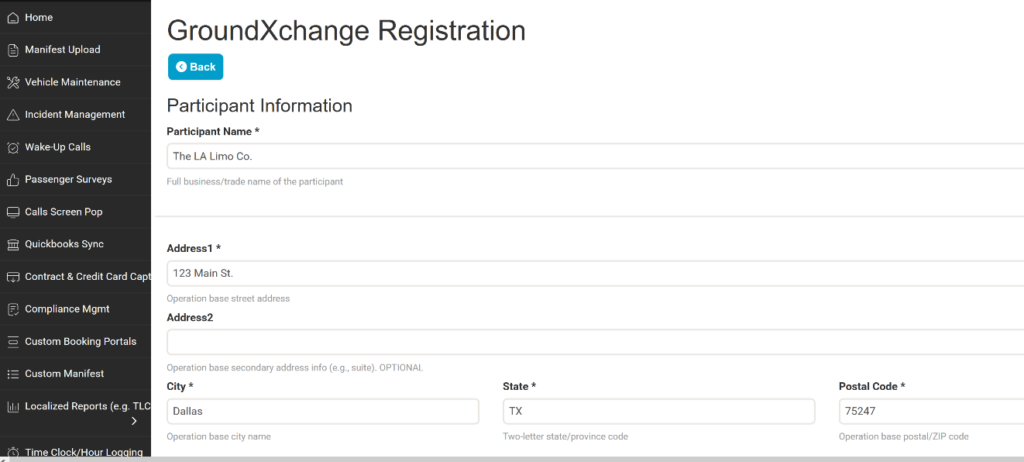
Task: Open Custom Booking Portals menu item
Action: pos(80,341)
